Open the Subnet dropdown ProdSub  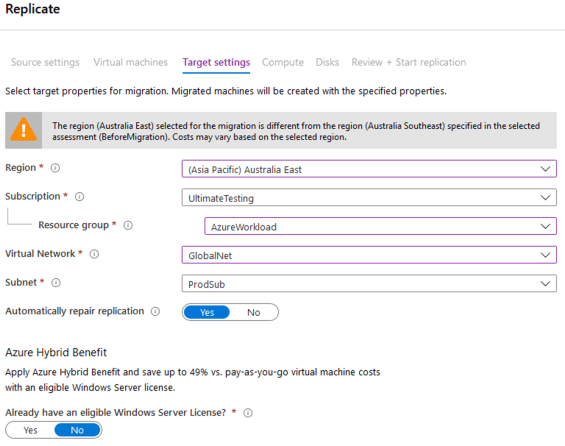369,284
